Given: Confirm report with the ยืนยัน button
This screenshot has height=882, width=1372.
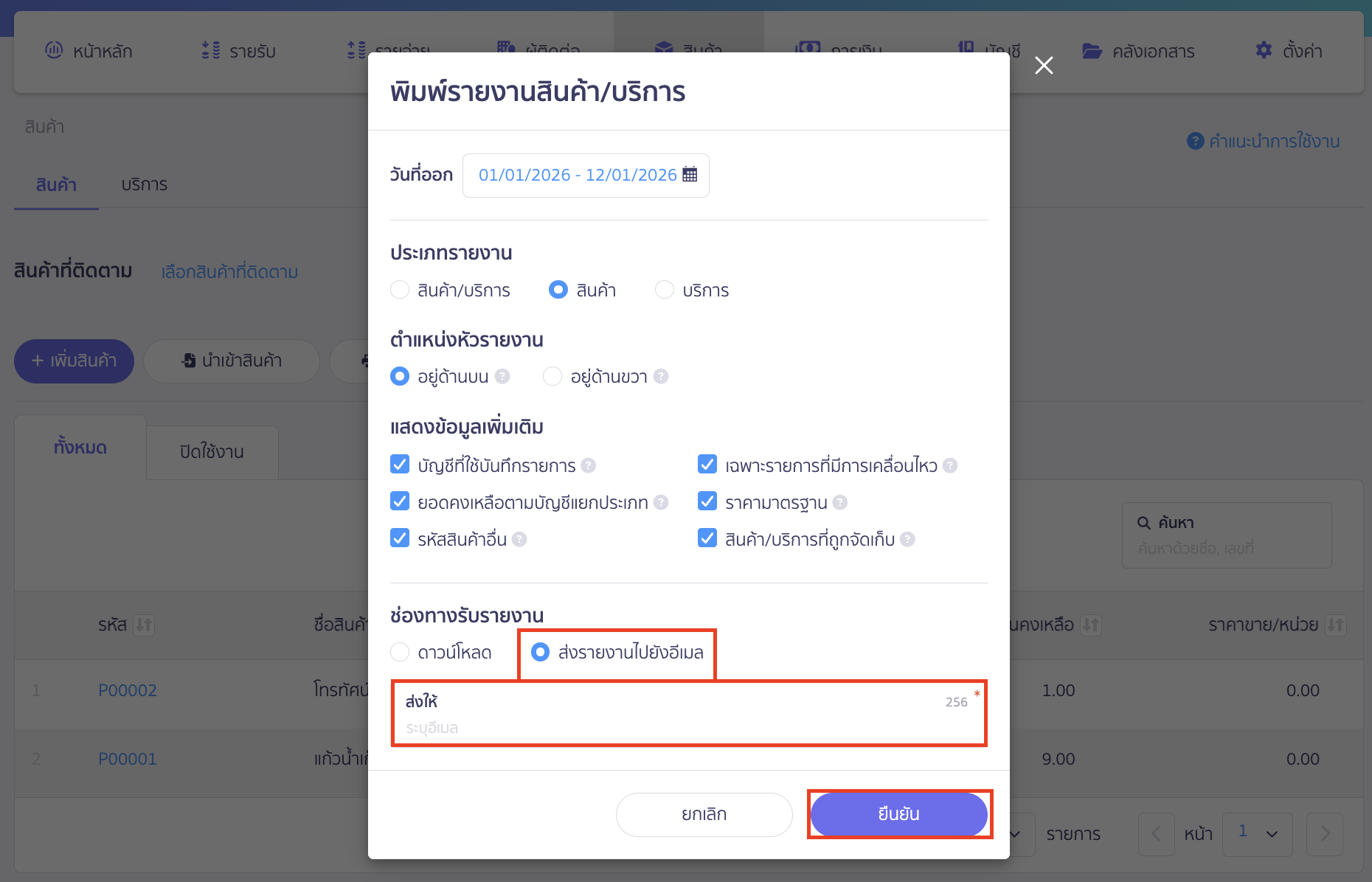Looking at the screenshot, I should [x=898, y=814].
